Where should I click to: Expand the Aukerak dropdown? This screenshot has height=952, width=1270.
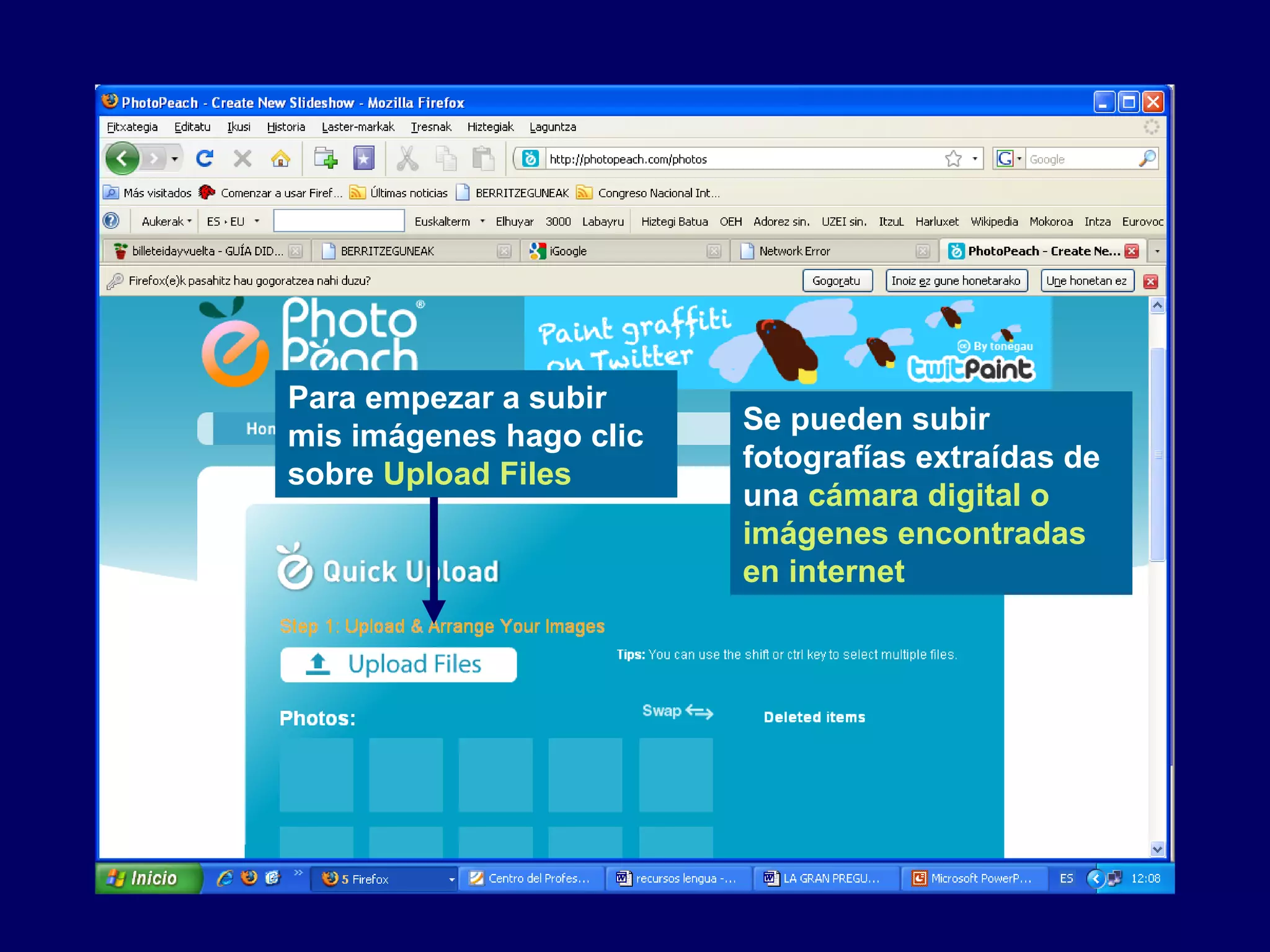tap(166, 221)
